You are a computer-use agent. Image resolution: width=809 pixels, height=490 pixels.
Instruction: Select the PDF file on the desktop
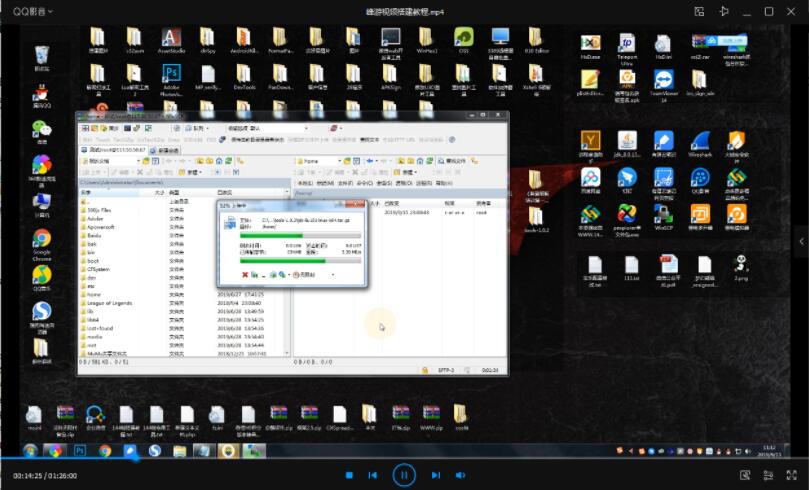(x=668, y=271)
